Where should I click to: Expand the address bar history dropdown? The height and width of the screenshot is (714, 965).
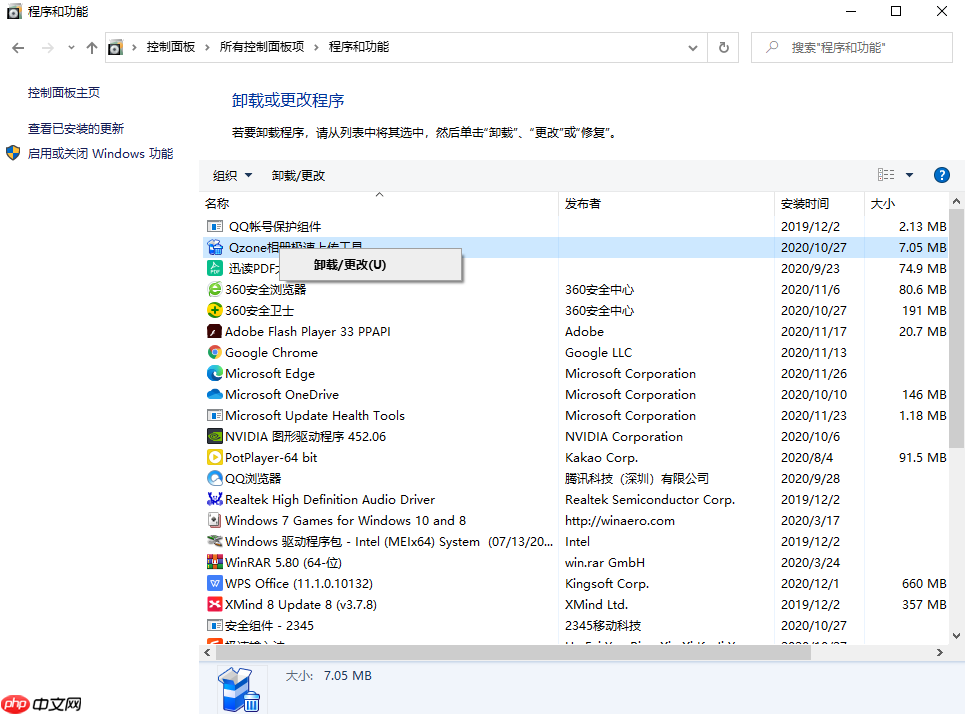pos(693,47)
